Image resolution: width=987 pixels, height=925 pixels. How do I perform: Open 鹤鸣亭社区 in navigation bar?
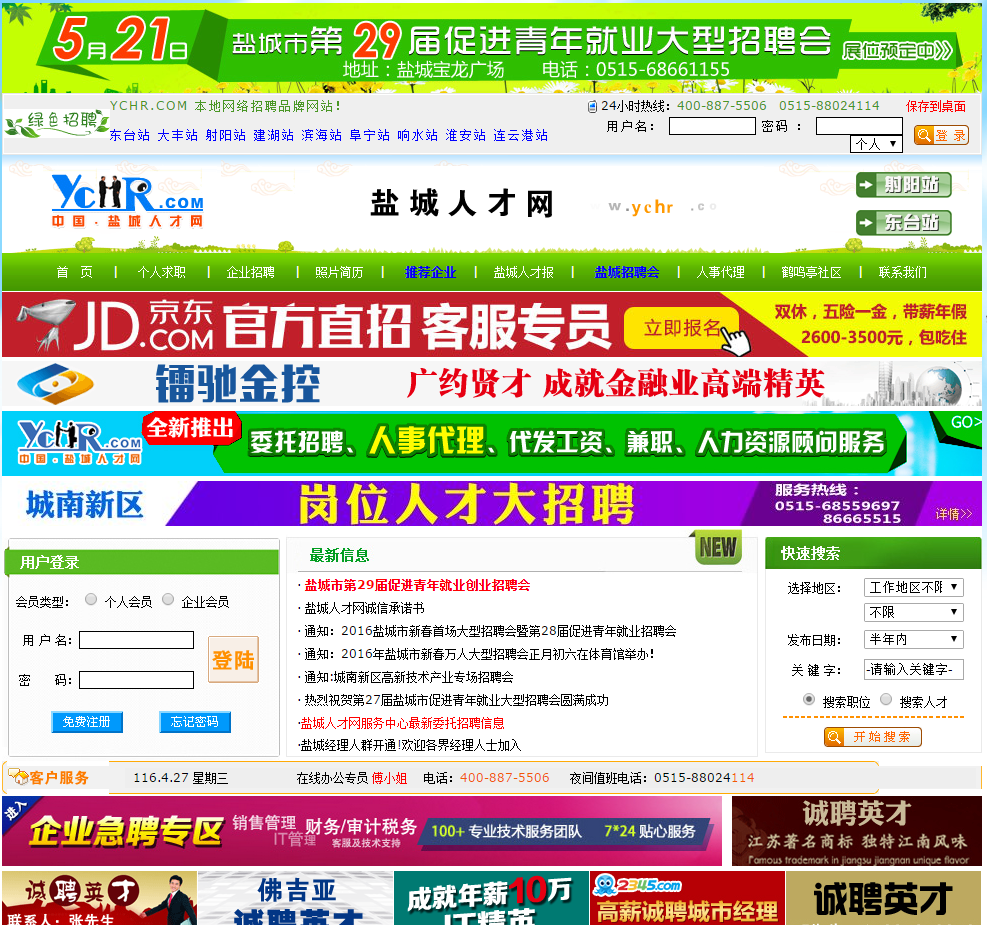pyautogui.click(x=811, y=272)
